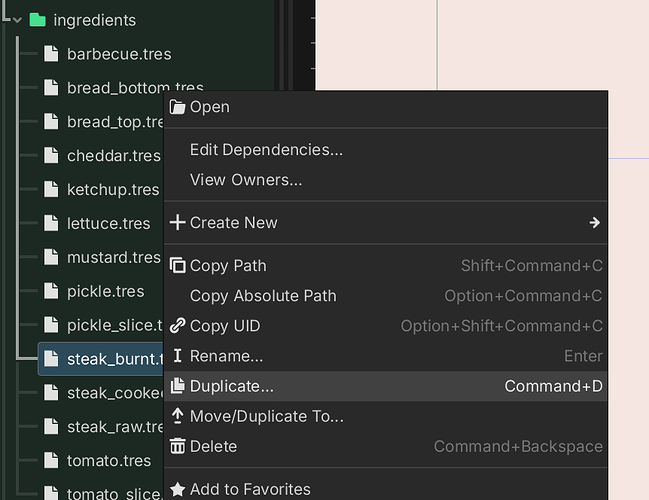The width and height of the screenshot is (649, 500).
Task: Choose Copy UID menu entry
Action: [x=386, y=326]
